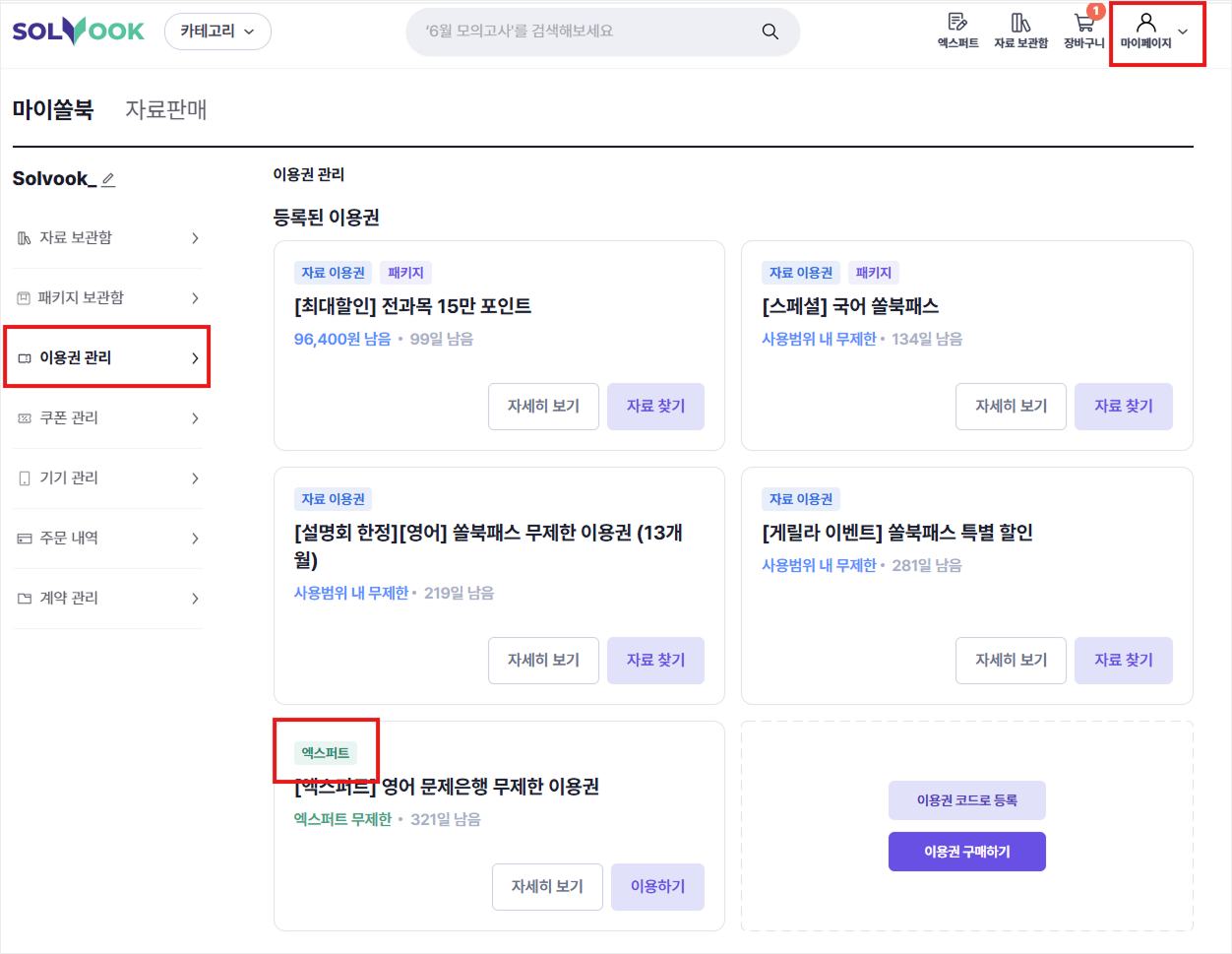Open 패키지 보관함 menu in sidebar

107,298
